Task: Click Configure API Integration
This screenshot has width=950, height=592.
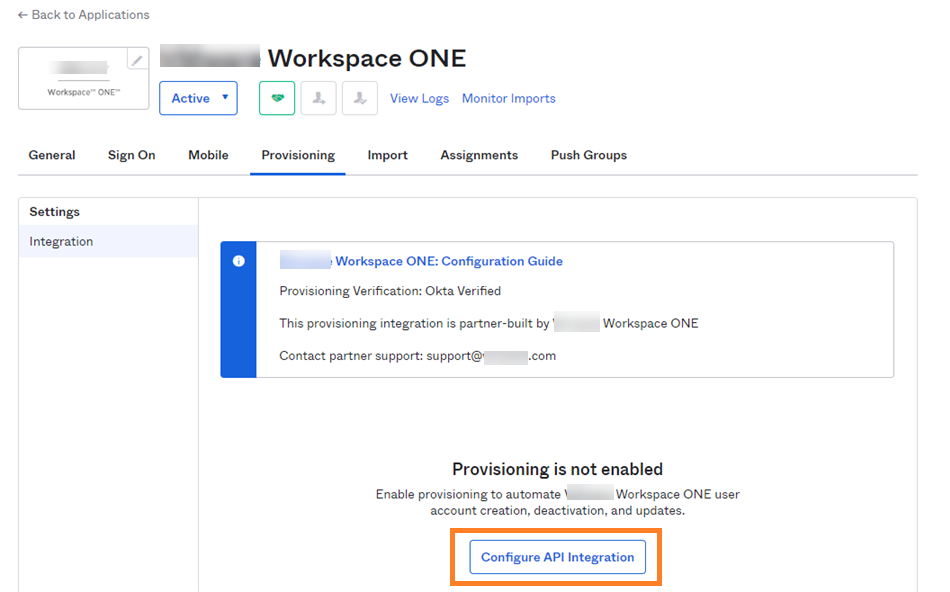Action: click(x=557, y=557)
